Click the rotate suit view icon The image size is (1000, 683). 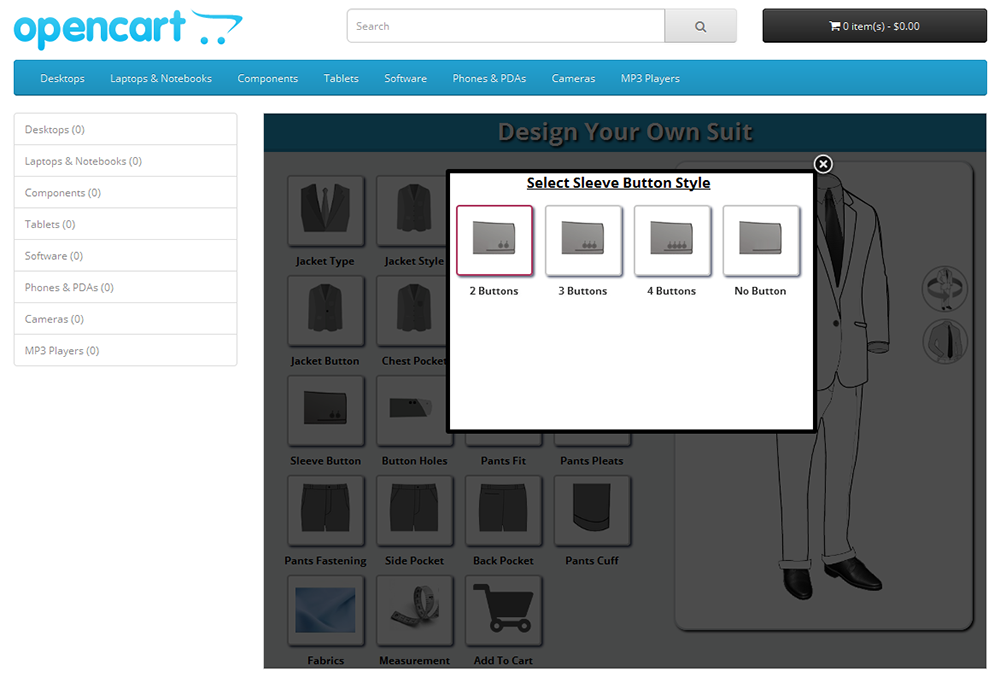click(x=945, y=289)
